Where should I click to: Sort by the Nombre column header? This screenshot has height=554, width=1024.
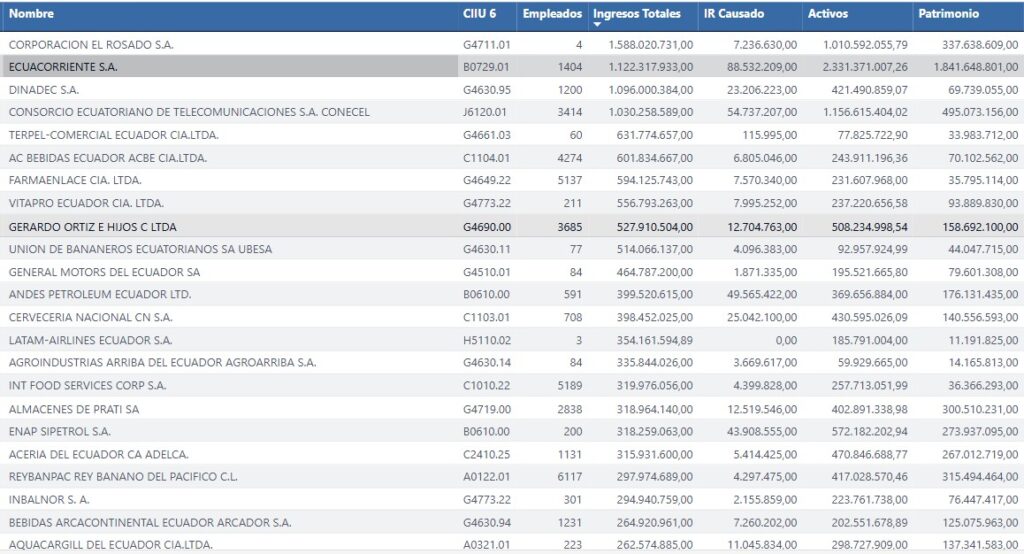pos(31,14)
